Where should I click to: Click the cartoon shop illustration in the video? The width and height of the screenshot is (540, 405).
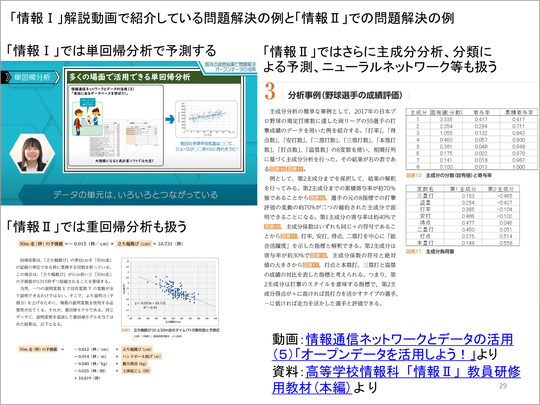click(87, 117)
